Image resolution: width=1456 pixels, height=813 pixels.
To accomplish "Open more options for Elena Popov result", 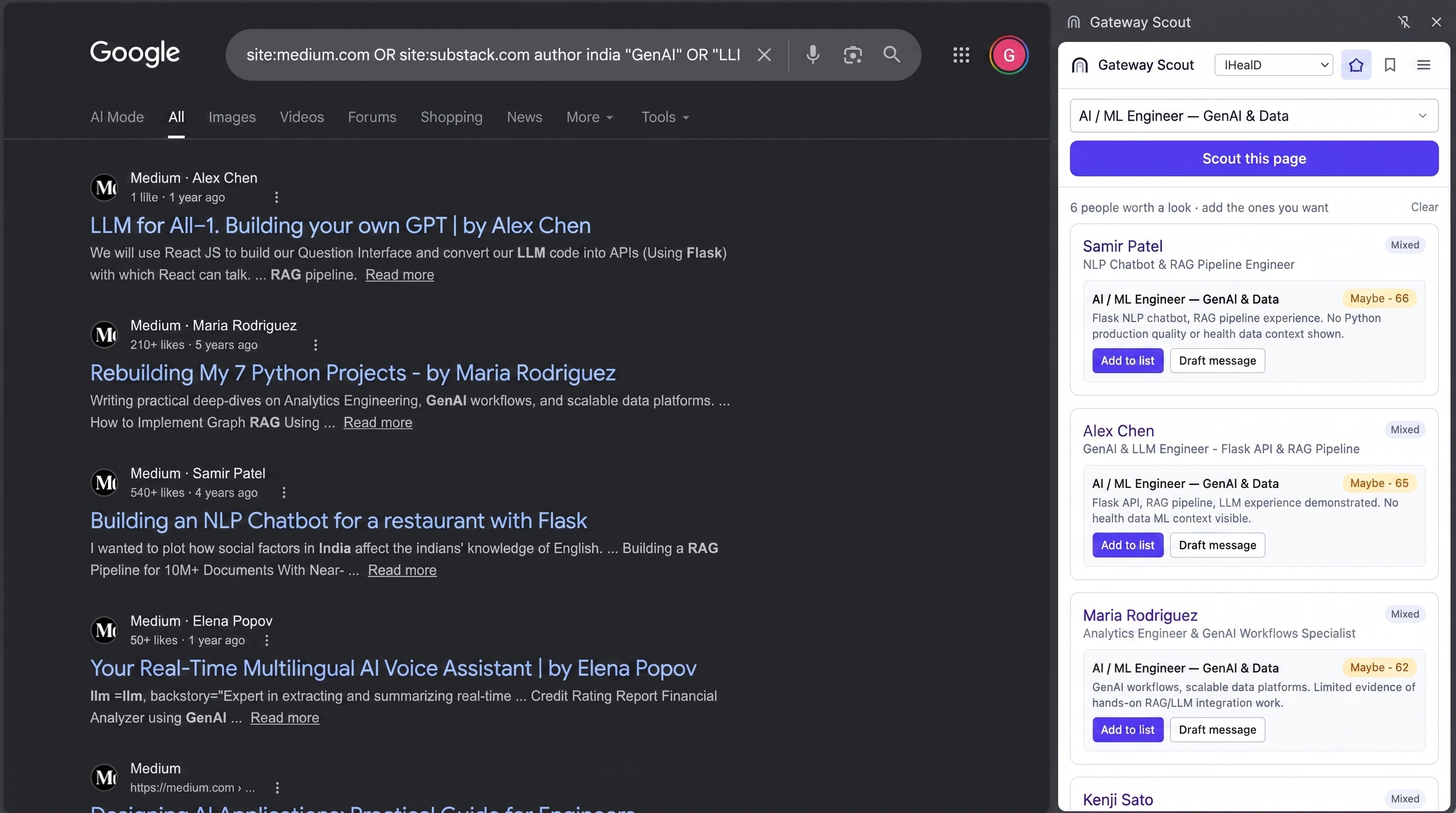I will click(x=267, y=640).
